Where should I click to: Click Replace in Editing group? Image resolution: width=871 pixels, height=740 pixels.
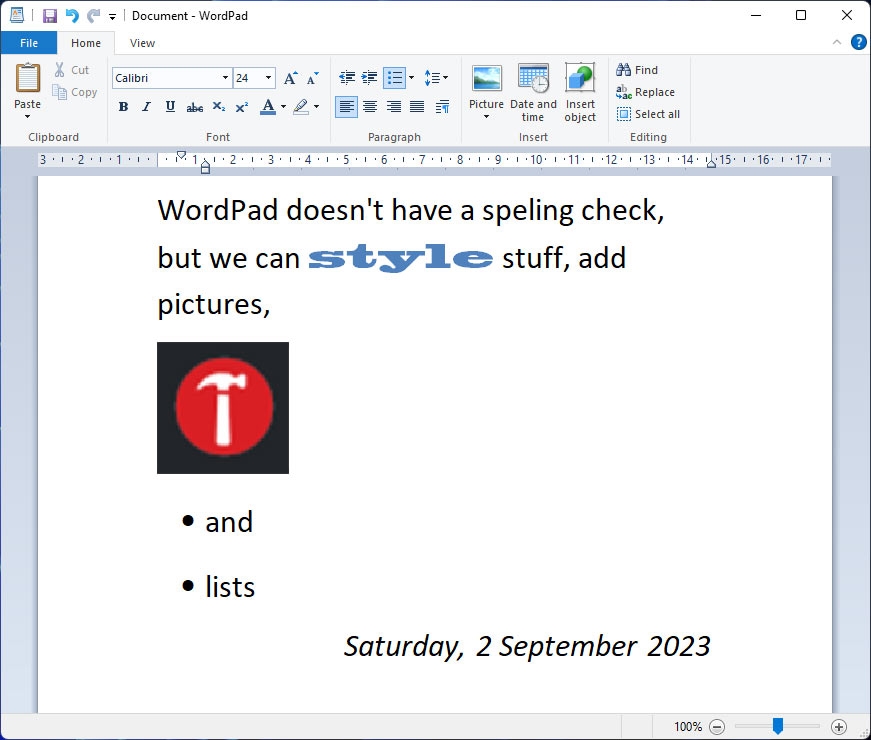tap(646, 92)
